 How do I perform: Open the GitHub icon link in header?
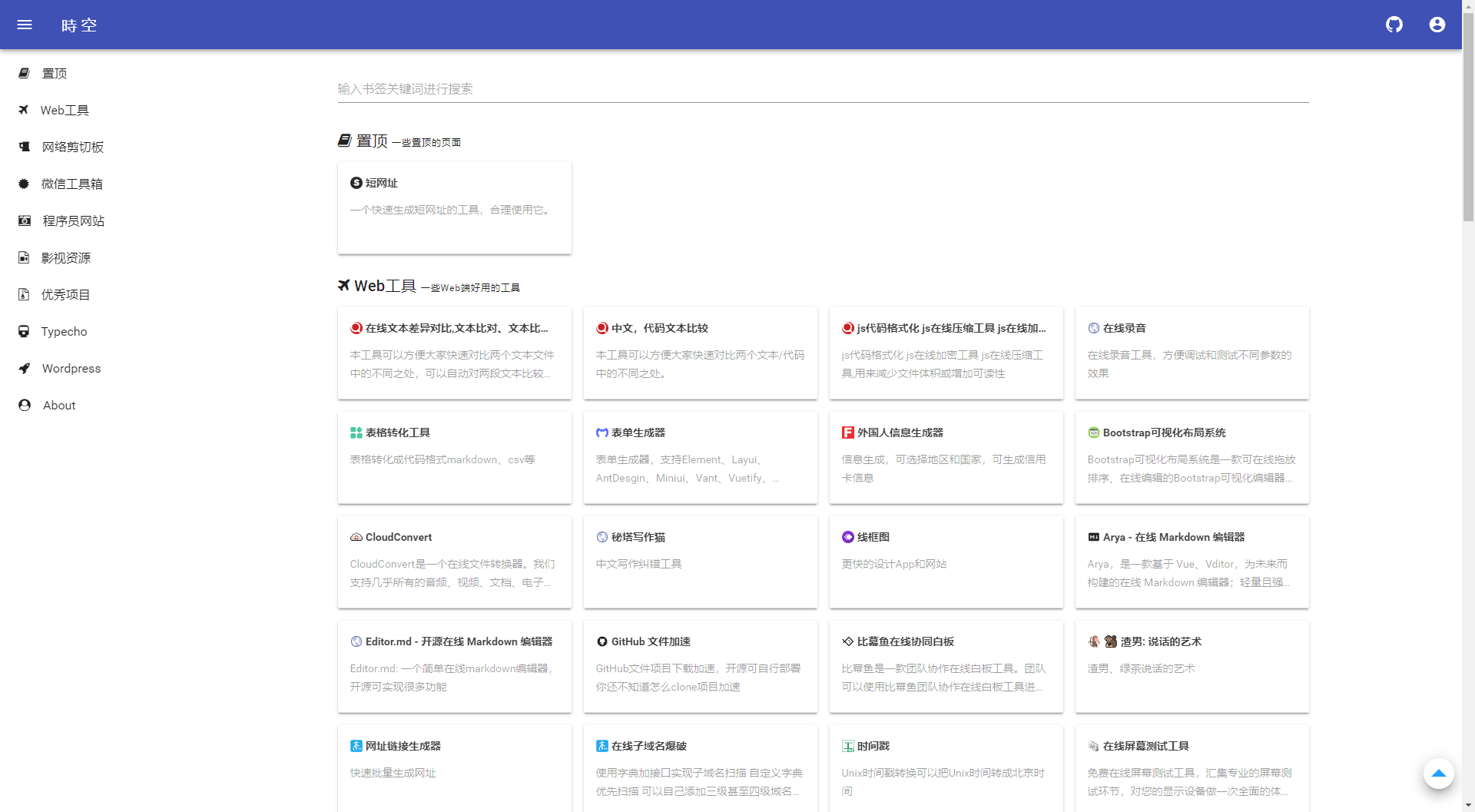pyautogui.click(x=1394, y=25)
